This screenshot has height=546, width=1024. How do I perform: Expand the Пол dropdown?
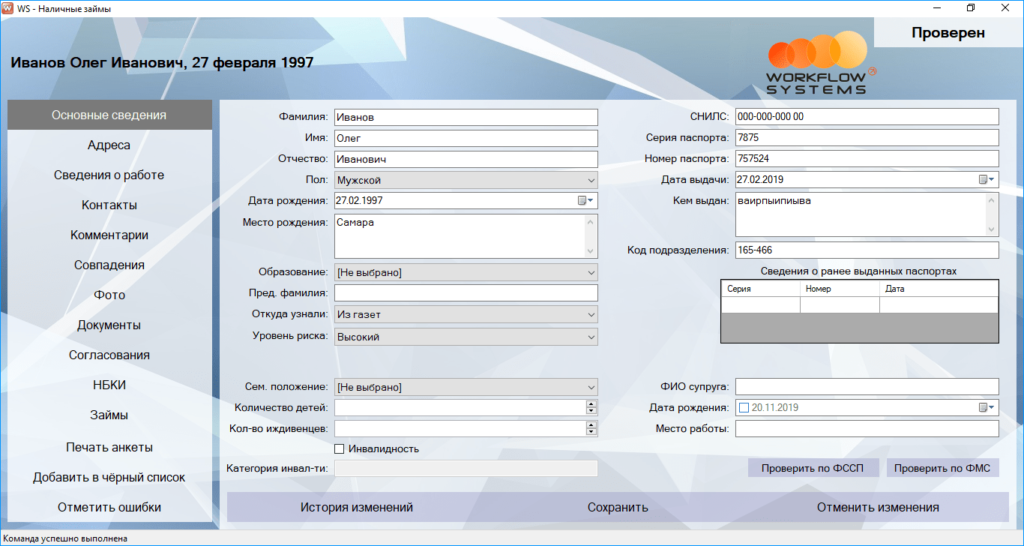(587, 181)
